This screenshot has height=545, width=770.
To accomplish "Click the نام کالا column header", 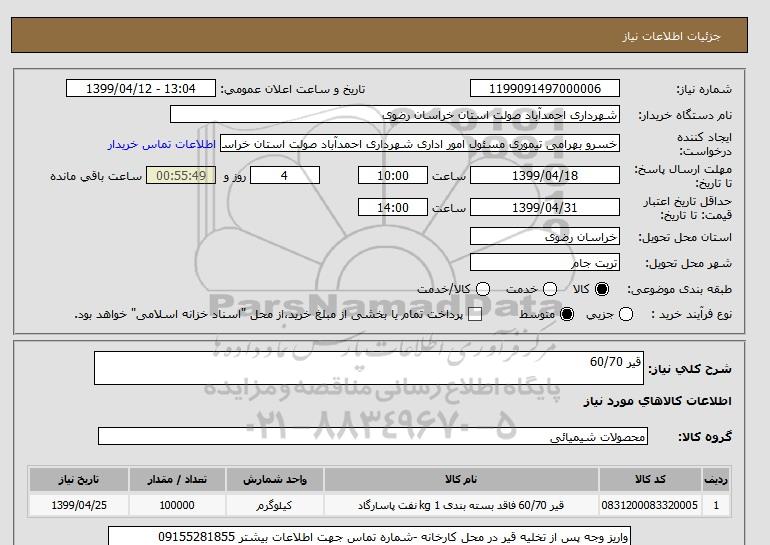I will (461, 479).
